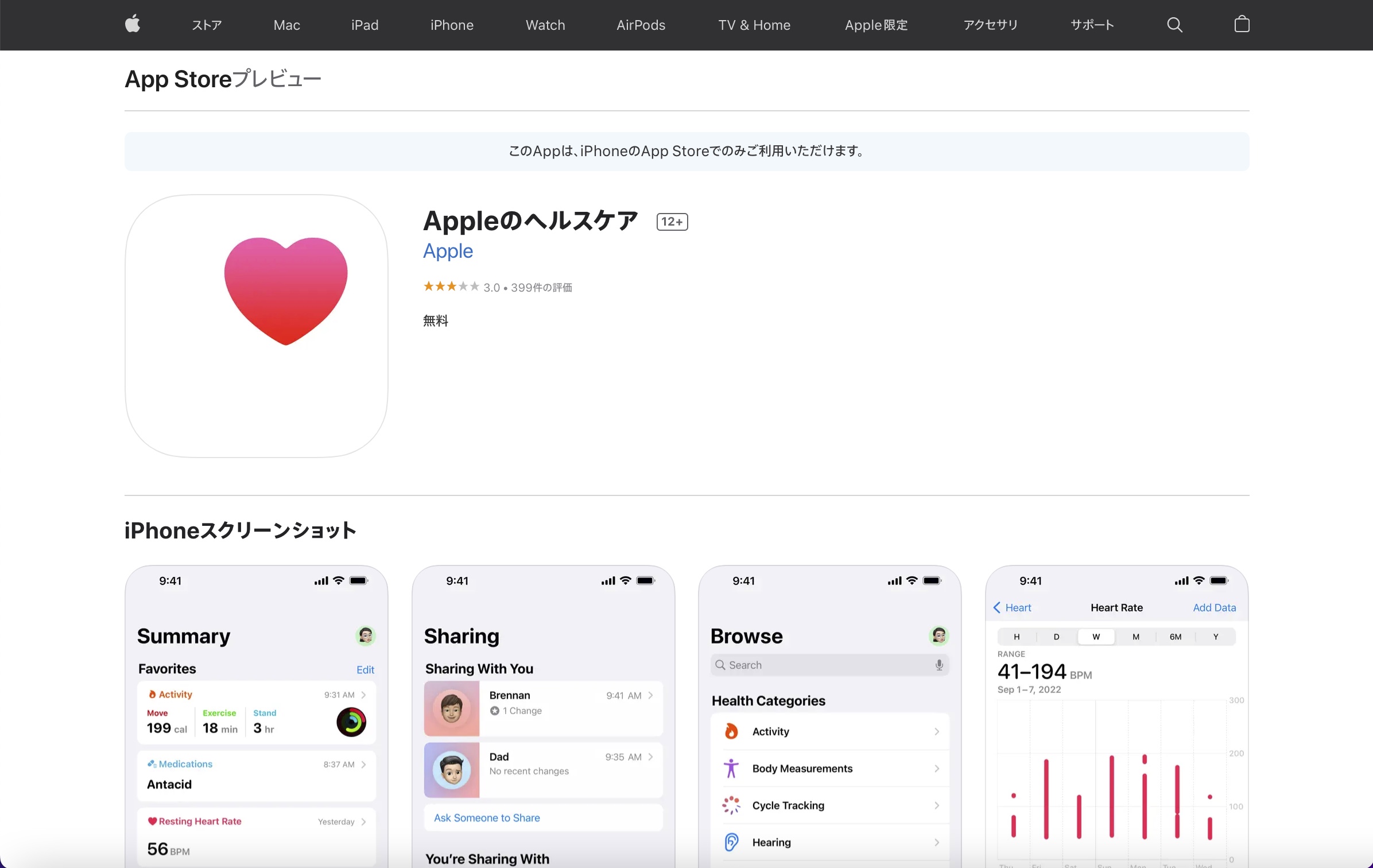Click the Hearing ear icon
Image resolution: width=1373 pixels, height=868 pixels.
(x=731, y=842)
